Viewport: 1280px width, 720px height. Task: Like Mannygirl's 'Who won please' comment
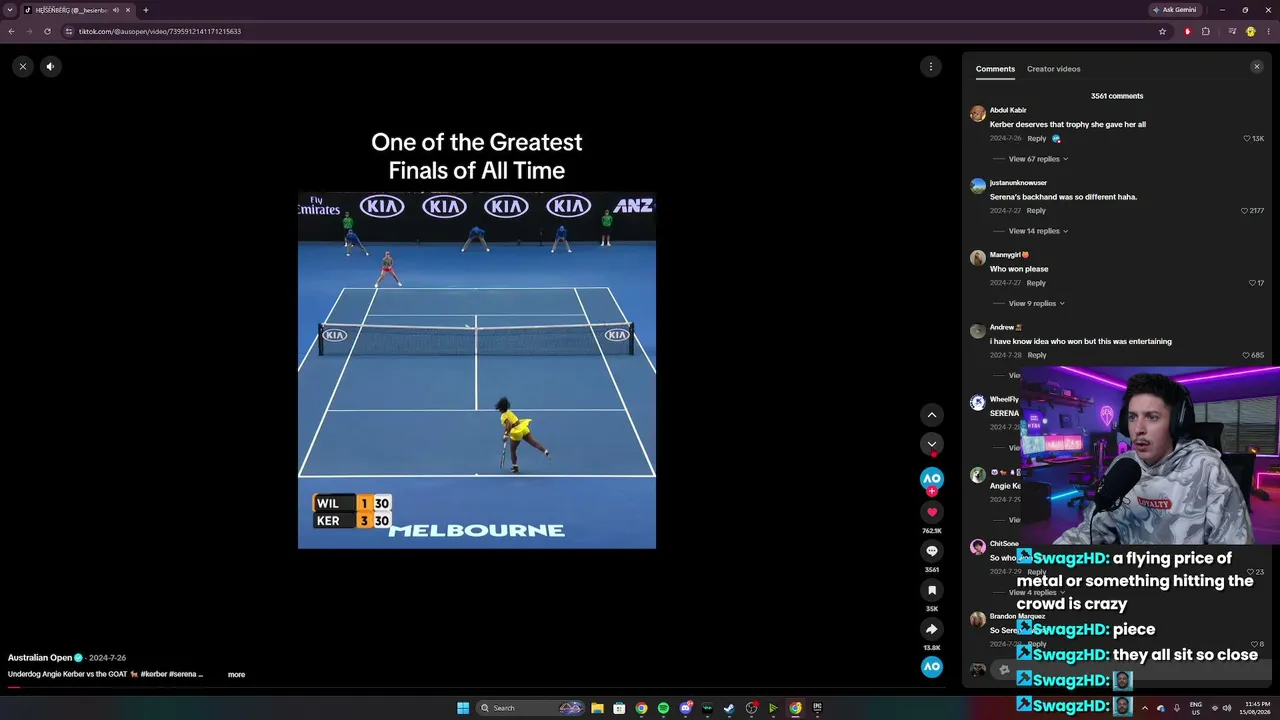(x=1252, y=283)
